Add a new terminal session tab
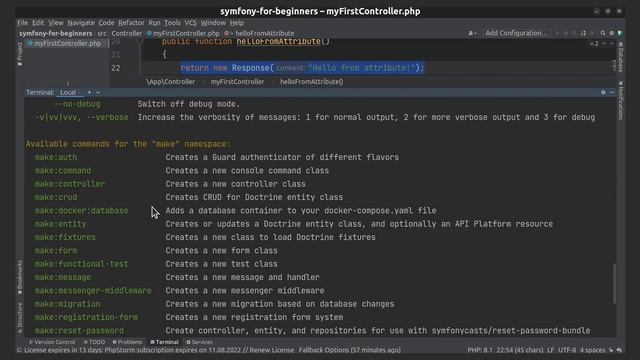Screen dimensions: 640x360 point(89,93)
